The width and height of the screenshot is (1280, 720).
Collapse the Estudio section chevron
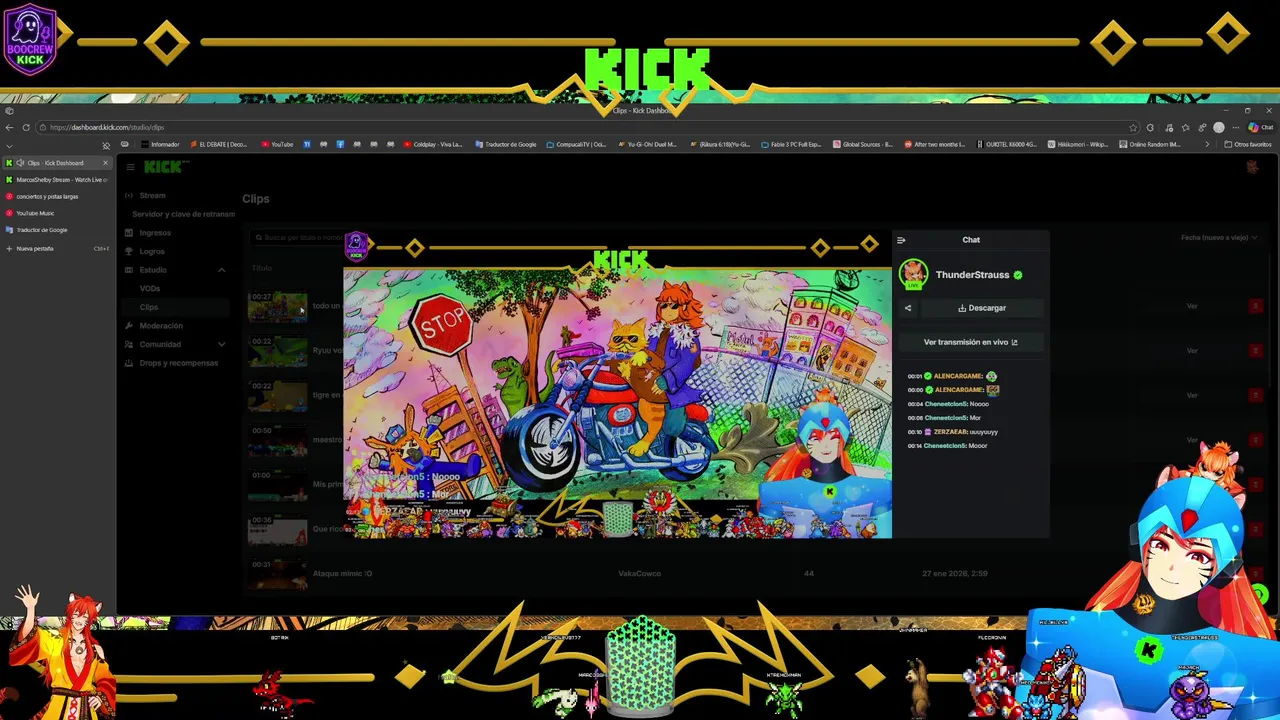point(222,270)
